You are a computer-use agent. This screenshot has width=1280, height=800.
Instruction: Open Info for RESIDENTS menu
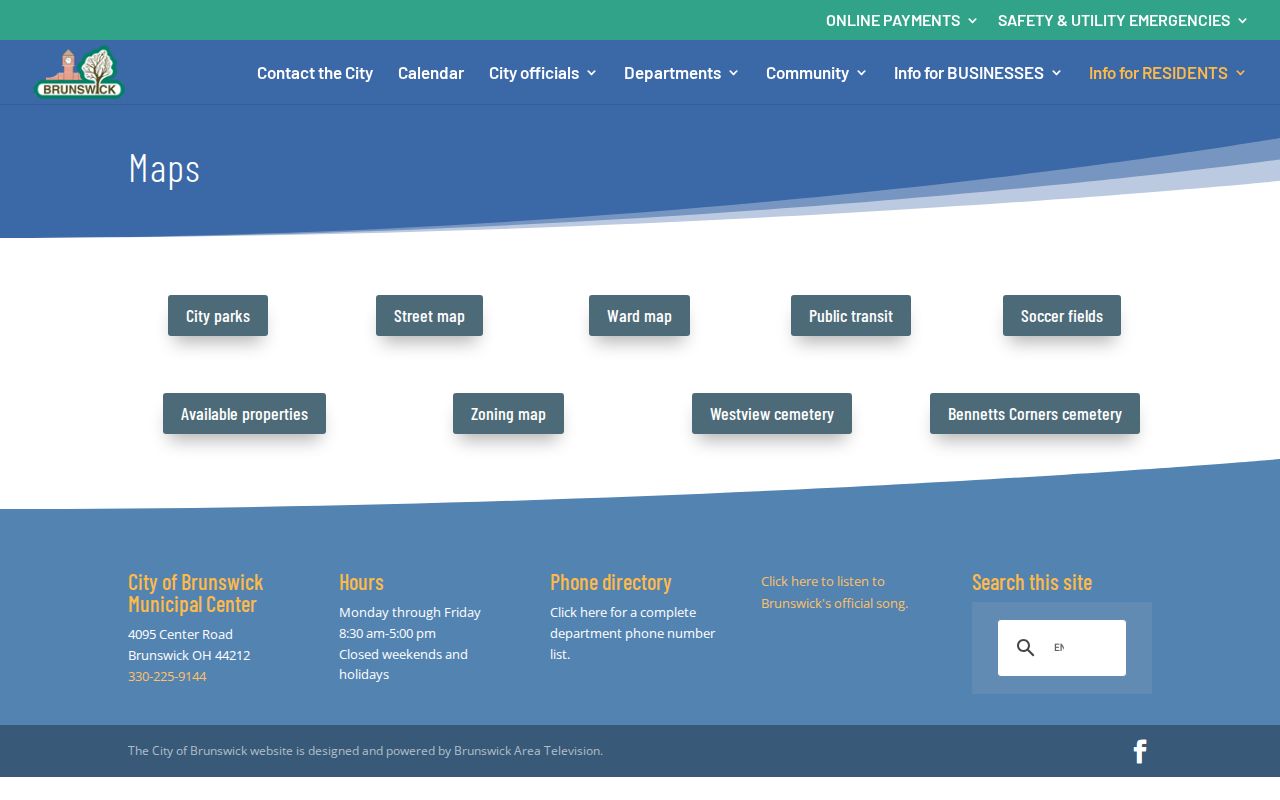1168,73
